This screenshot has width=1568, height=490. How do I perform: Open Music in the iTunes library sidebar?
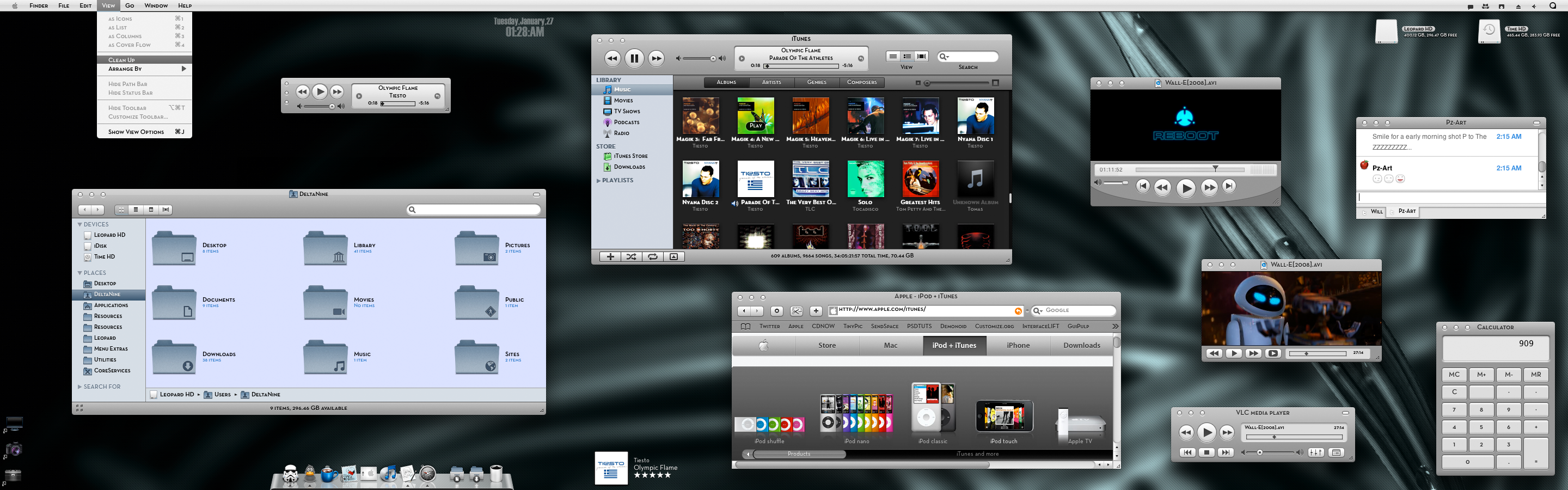(632, 89)
